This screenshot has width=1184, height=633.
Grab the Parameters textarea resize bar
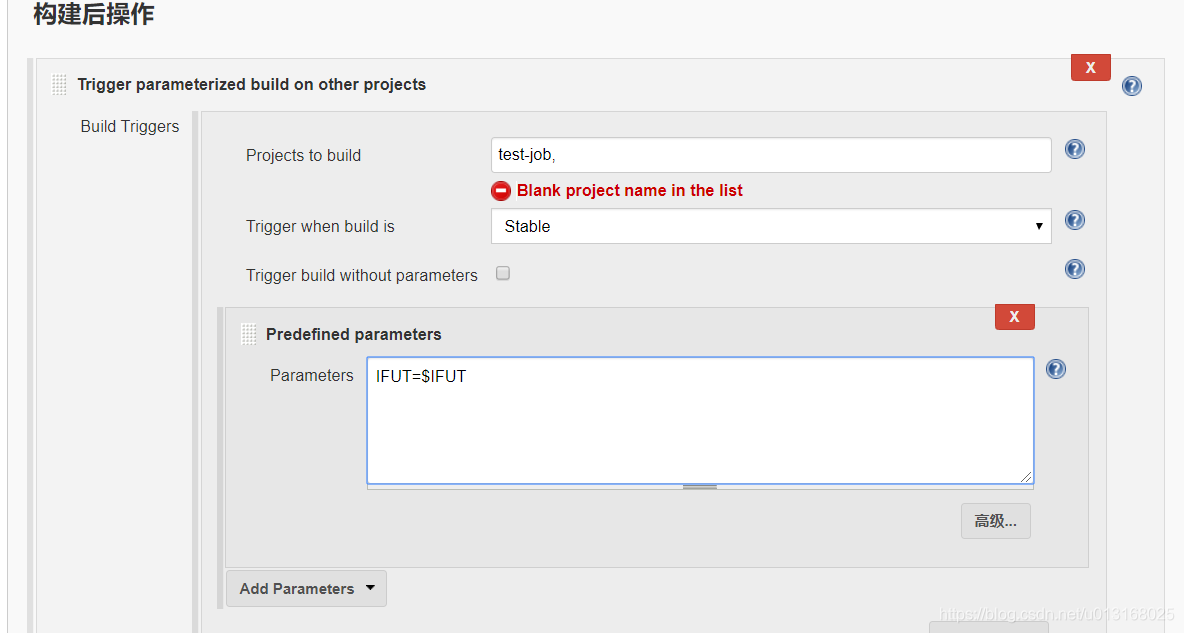[700, 487]
